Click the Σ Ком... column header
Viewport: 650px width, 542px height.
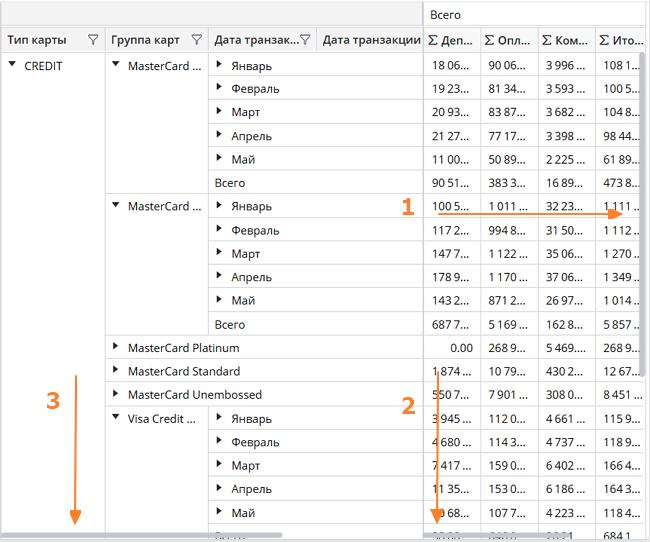(565, 41)
